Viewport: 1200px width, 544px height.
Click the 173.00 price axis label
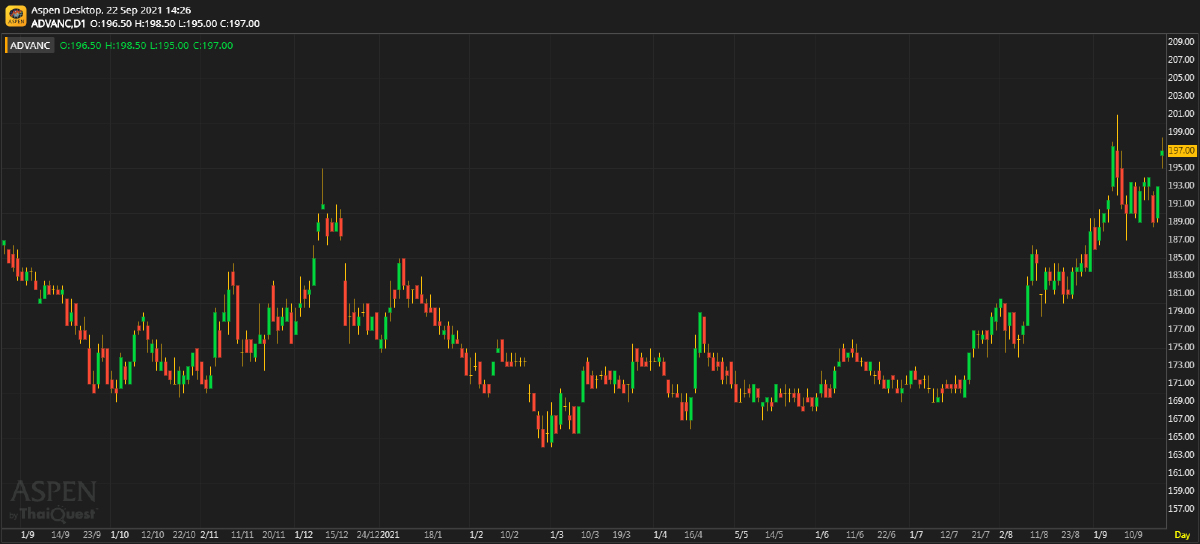click(1182, 365)
